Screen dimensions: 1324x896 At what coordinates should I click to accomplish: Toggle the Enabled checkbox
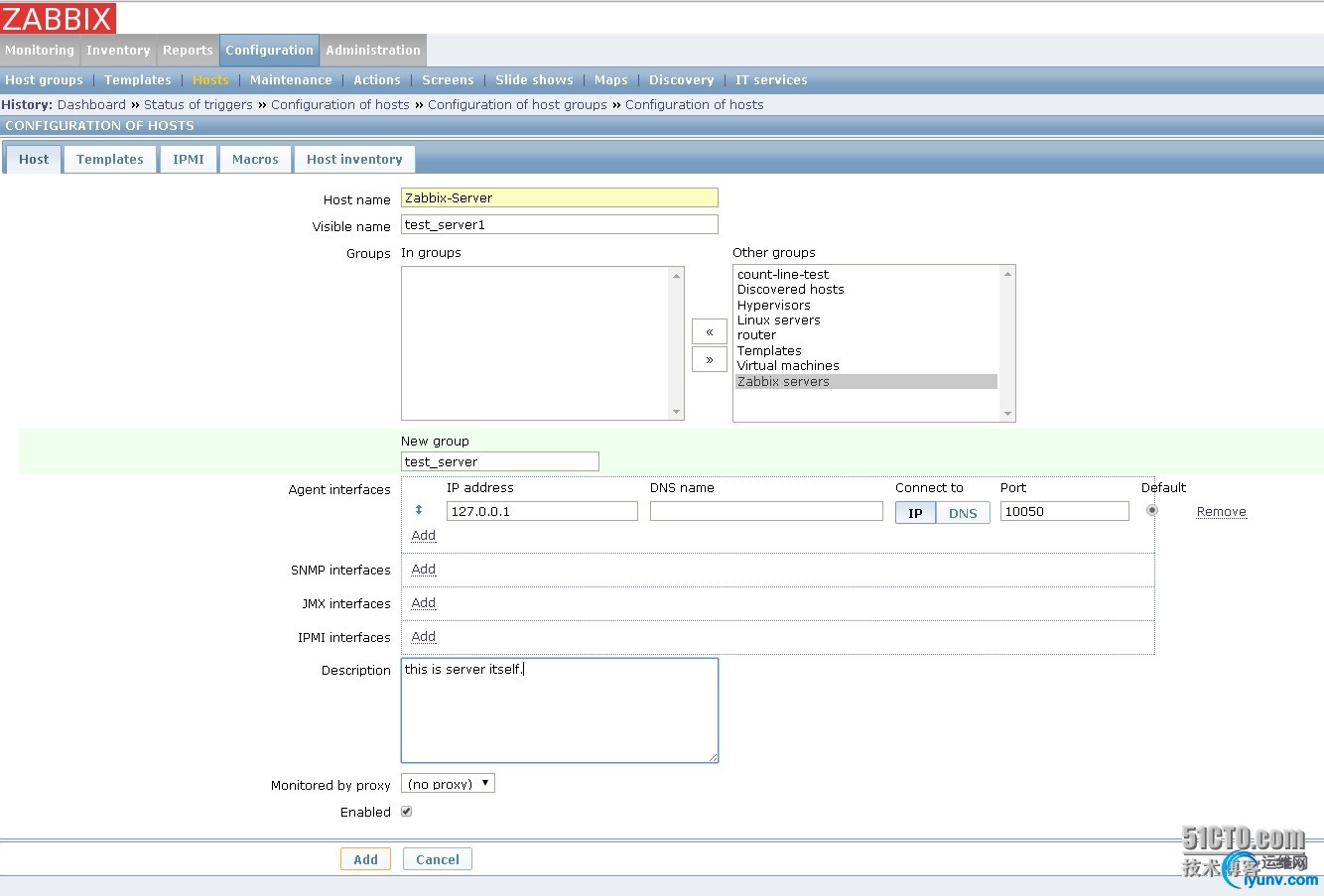coord(406,812)
